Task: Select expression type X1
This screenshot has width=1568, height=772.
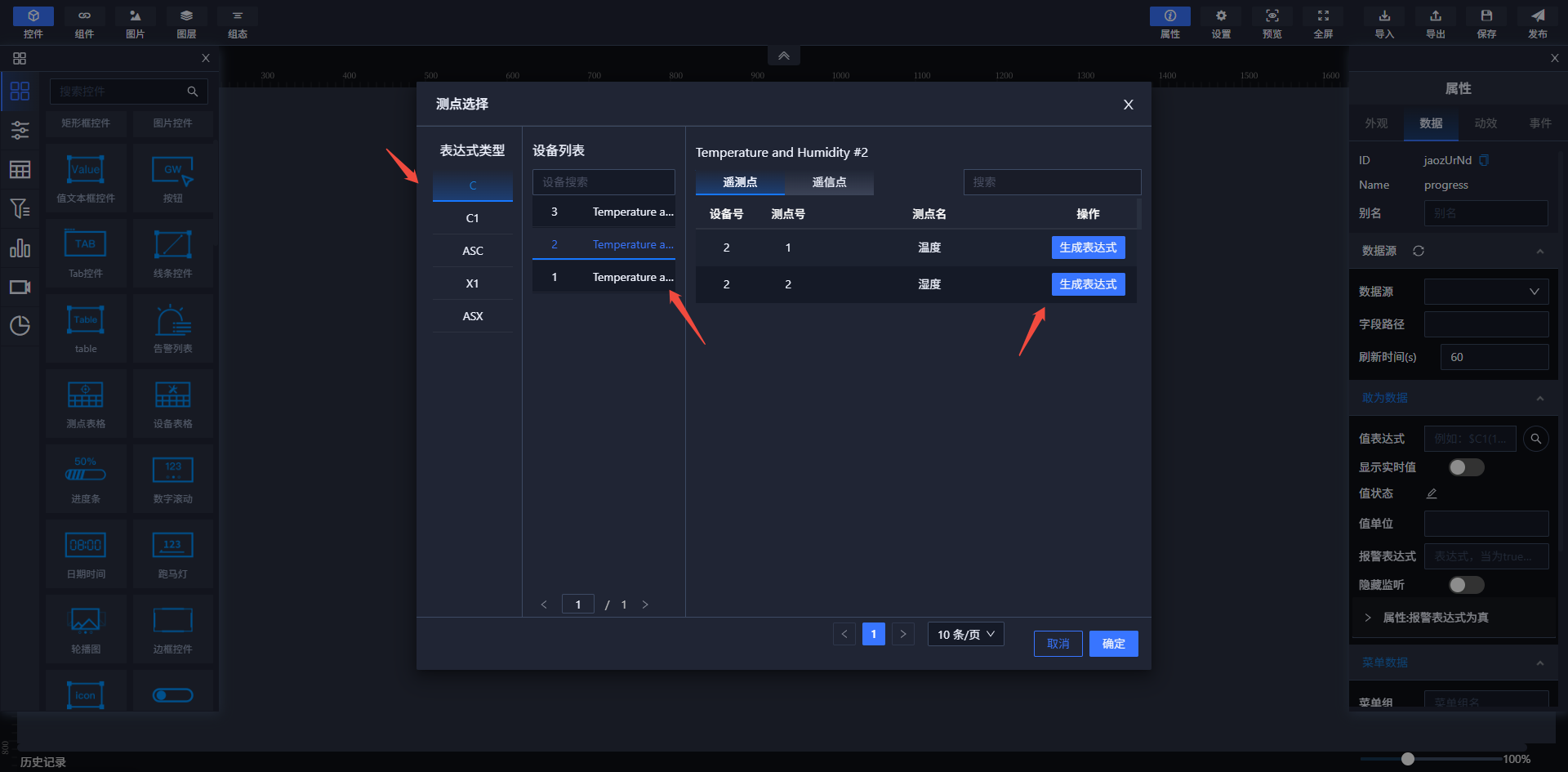Action: pyautogui.click(x=473, y=283)
